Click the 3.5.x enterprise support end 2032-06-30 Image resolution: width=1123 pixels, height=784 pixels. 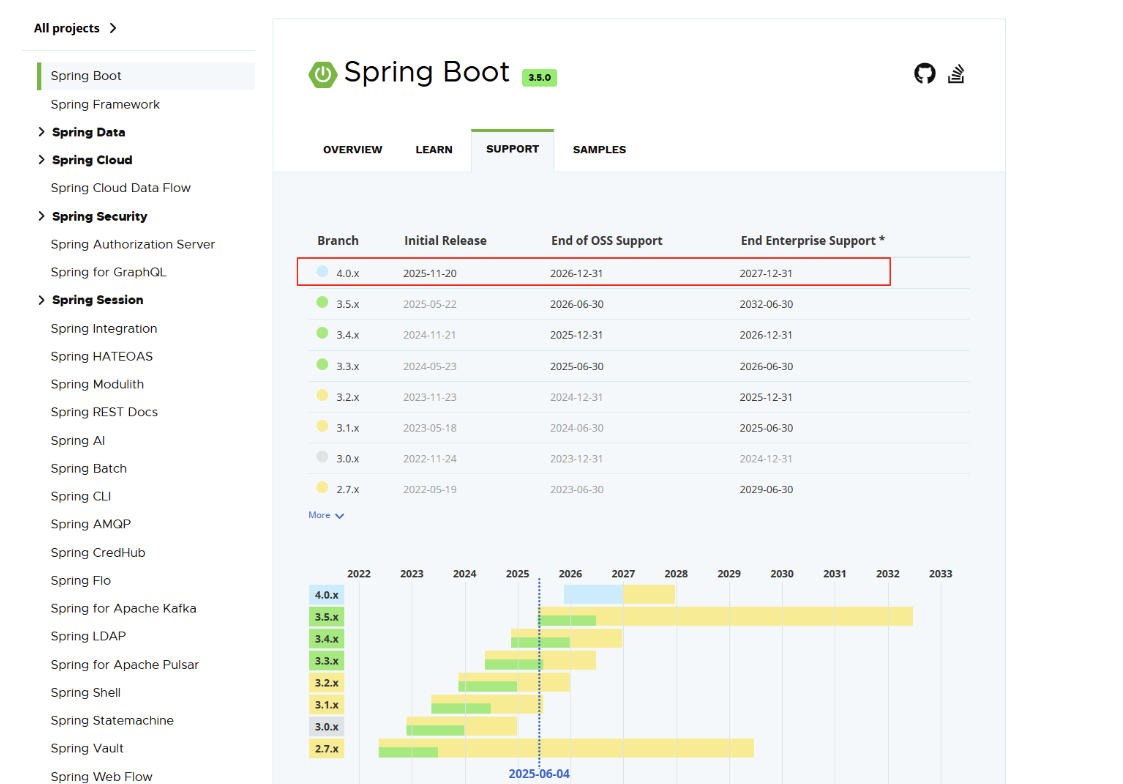point(766,304)
